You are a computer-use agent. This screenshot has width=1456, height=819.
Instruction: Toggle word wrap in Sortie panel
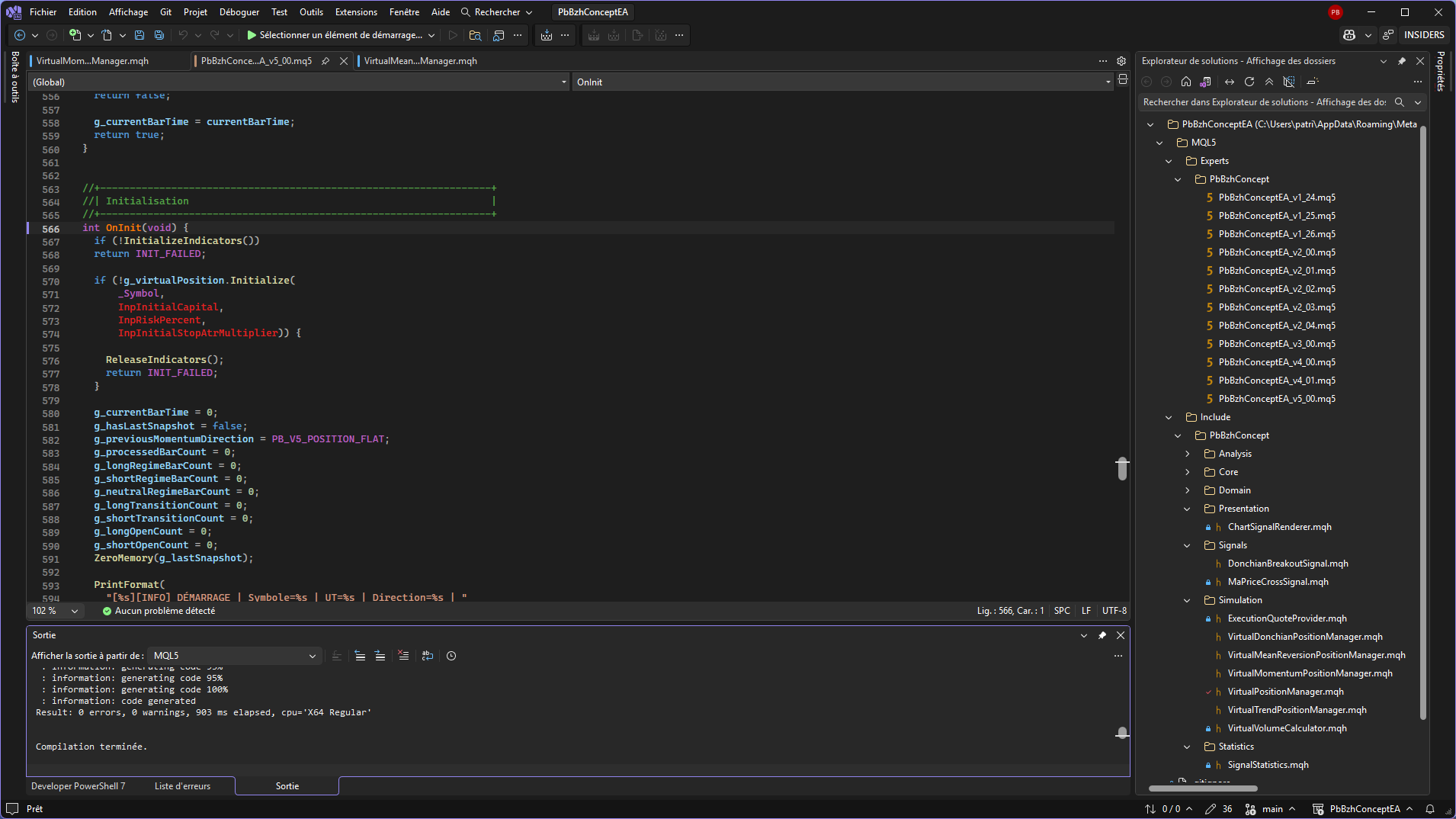tap(428, 656)
